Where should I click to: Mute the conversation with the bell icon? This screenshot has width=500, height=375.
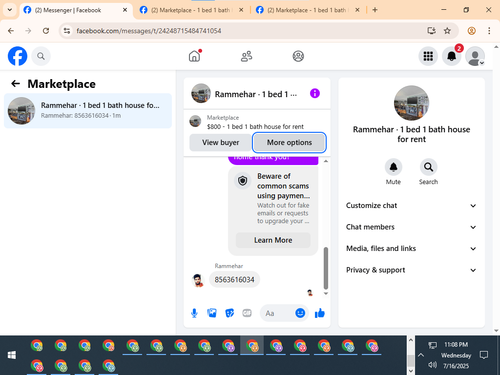click(x=393, y=167)
